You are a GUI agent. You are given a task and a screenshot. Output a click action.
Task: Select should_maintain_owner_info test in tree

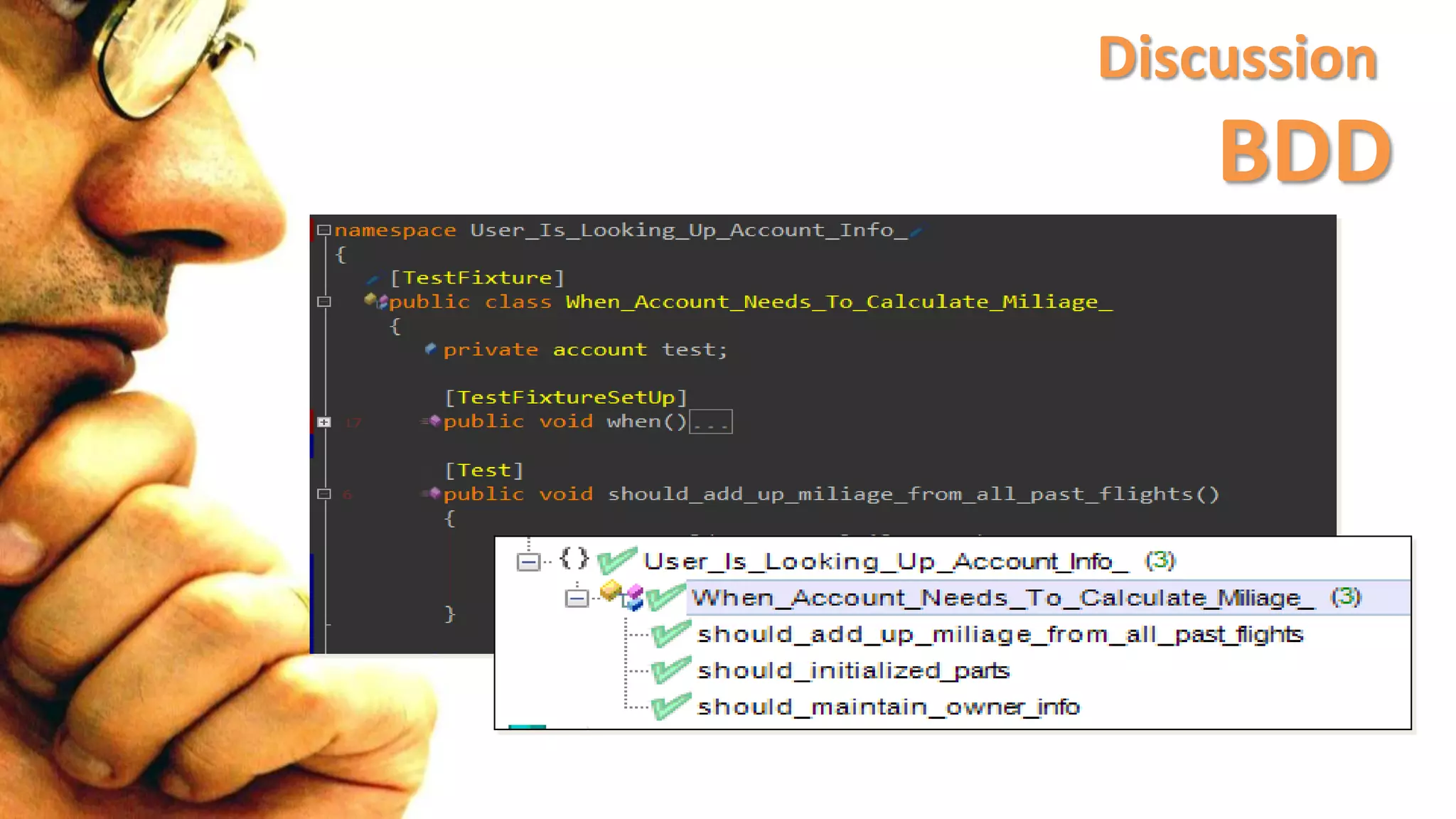[x=888, y=707]
